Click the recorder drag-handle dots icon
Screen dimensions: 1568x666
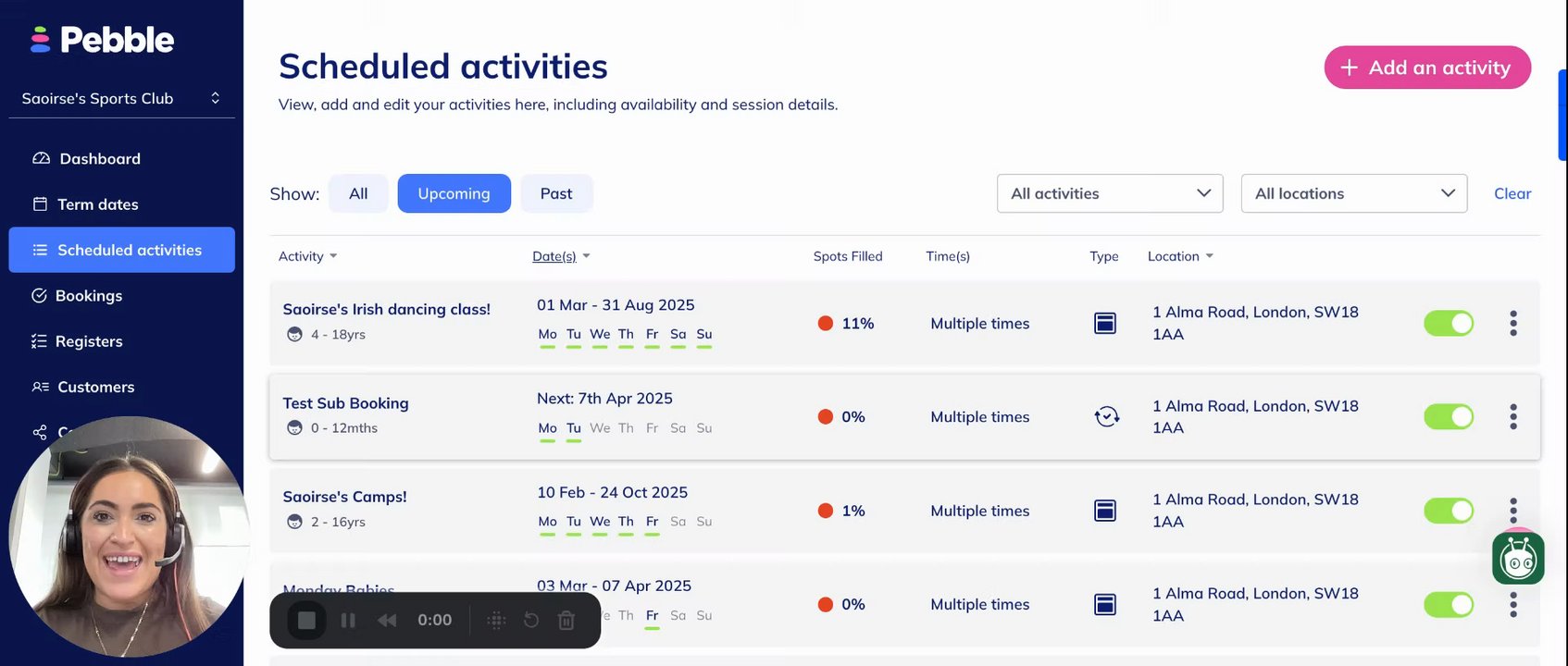point(496,620)
